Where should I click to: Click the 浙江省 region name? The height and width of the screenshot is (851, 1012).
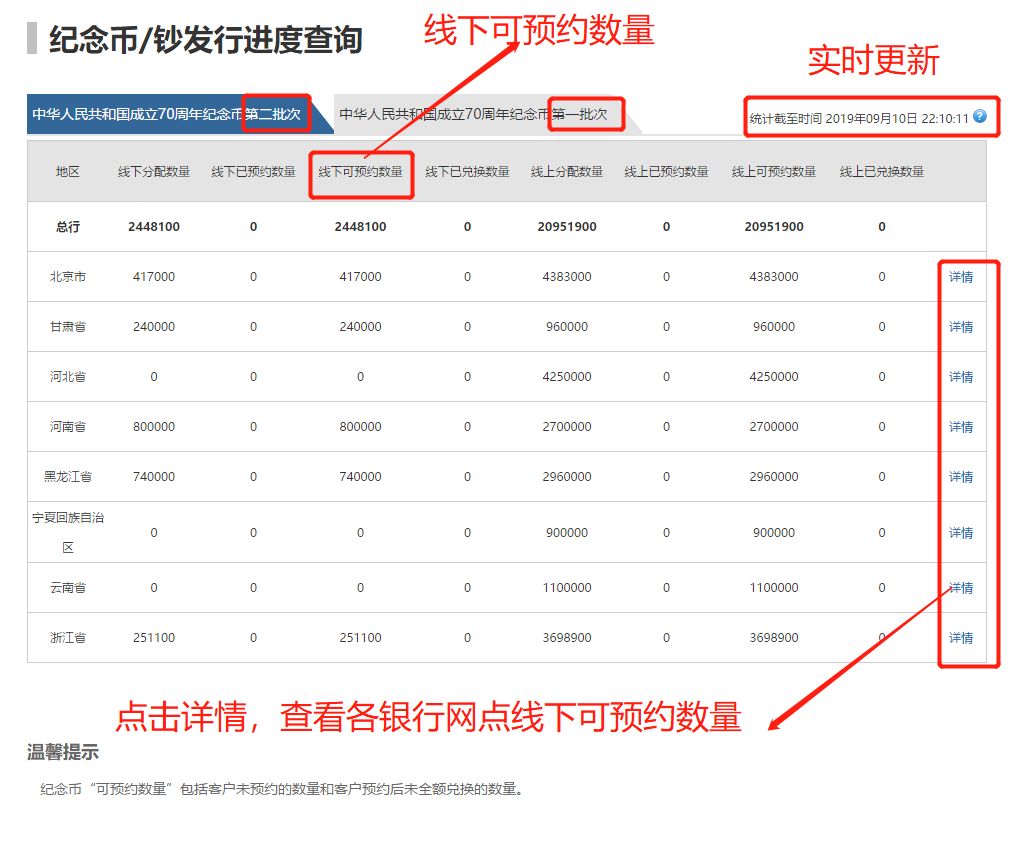pyautogui.click(x=68, y=638)
